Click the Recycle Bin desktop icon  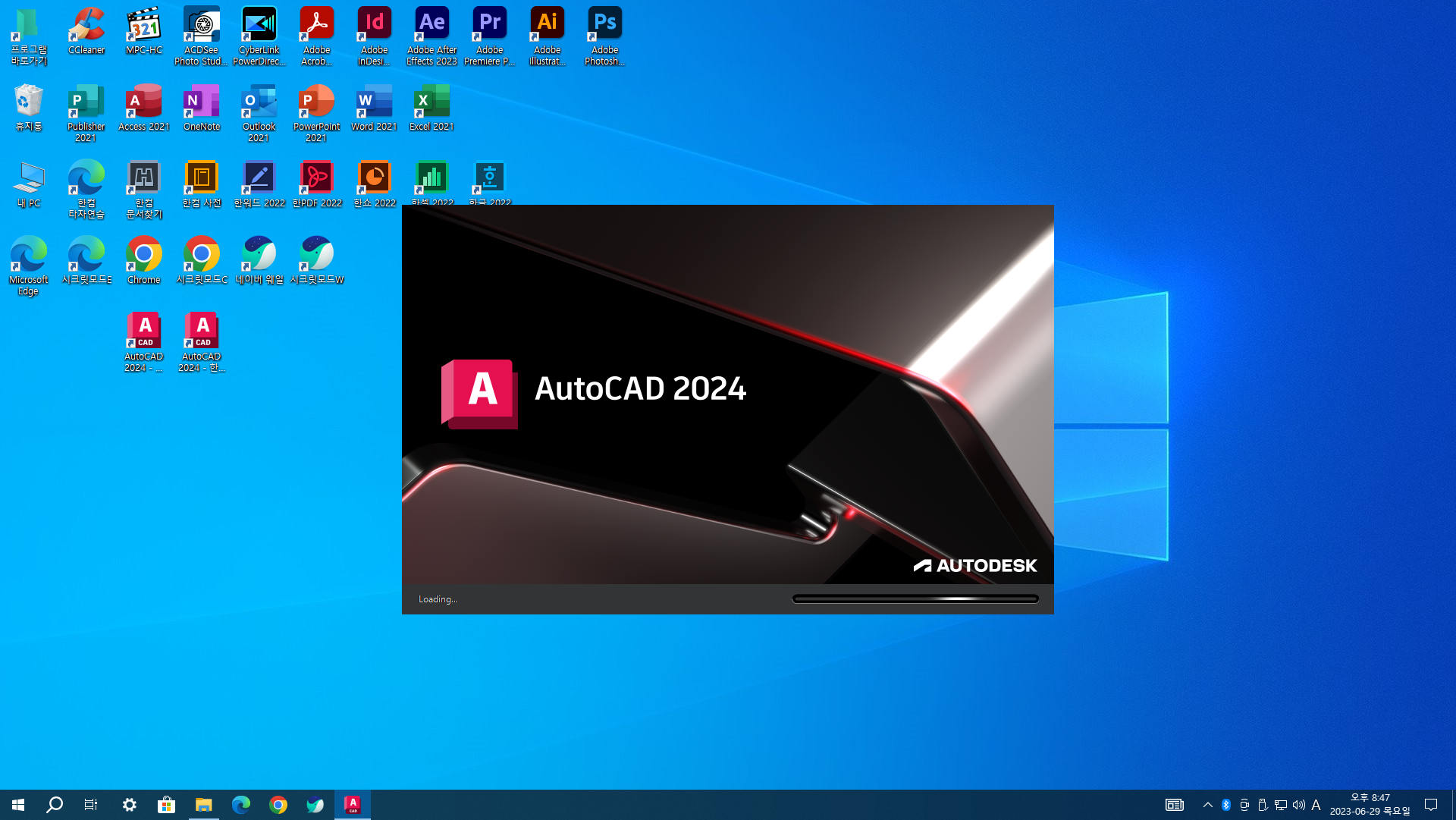click(x=29, y=108)
